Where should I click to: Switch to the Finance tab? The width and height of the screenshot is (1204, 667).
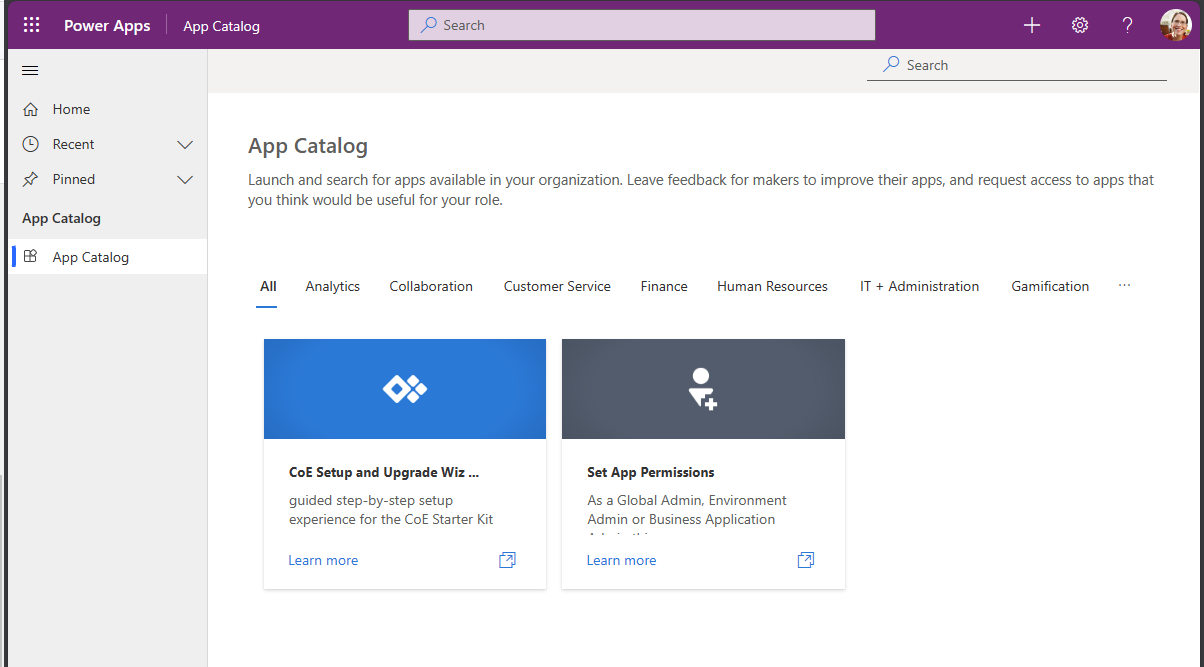[663, 286]
